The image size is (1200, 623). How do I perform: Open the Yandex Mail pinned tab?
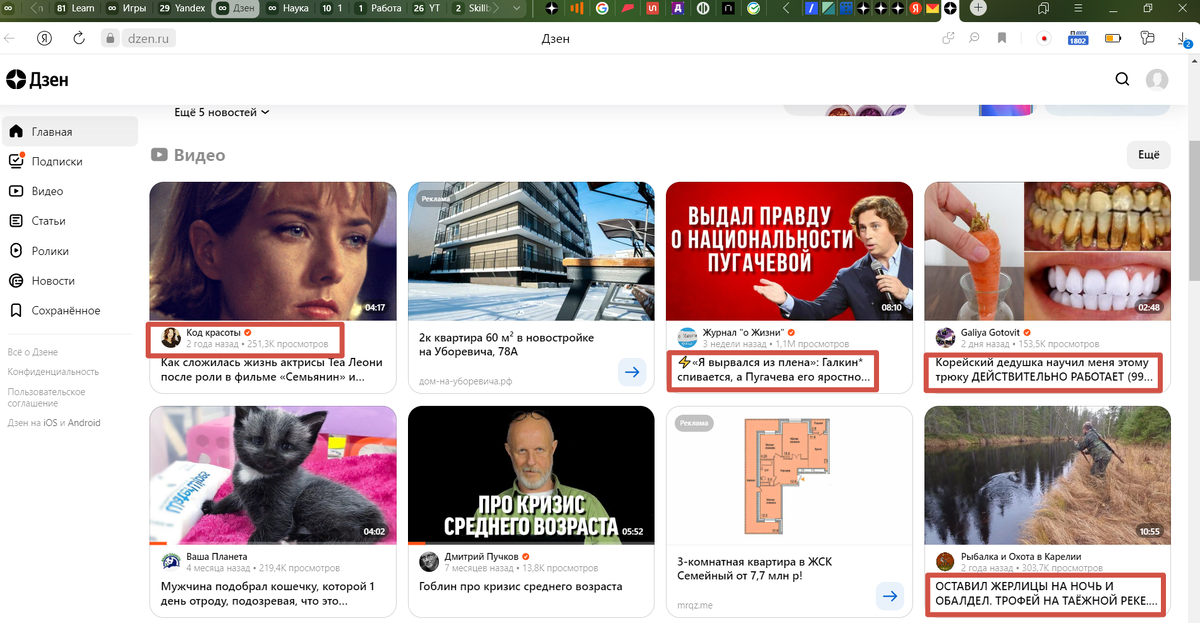tap(932, 8)
